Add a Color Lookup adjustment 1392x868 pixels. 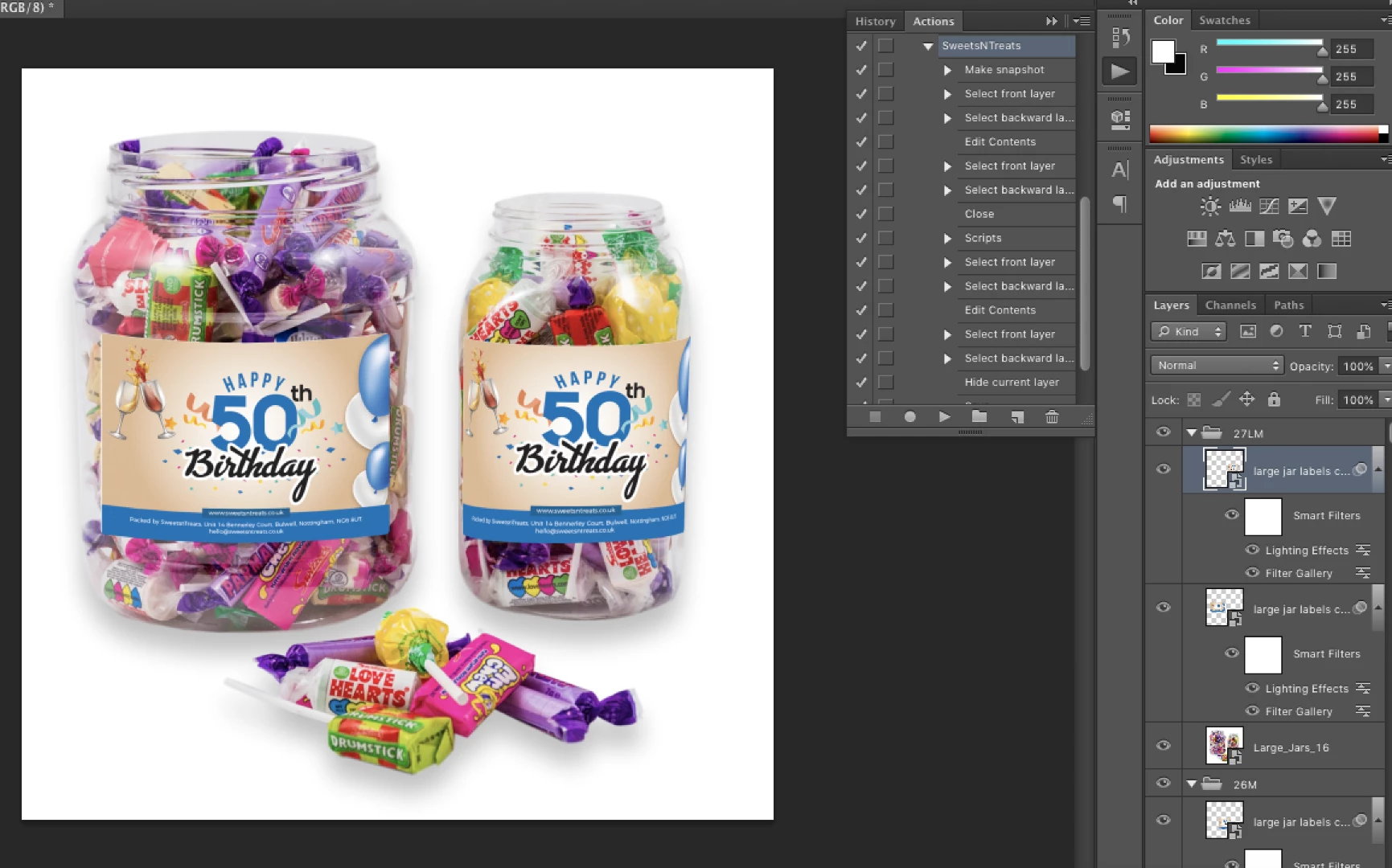tap(1341, 239)
